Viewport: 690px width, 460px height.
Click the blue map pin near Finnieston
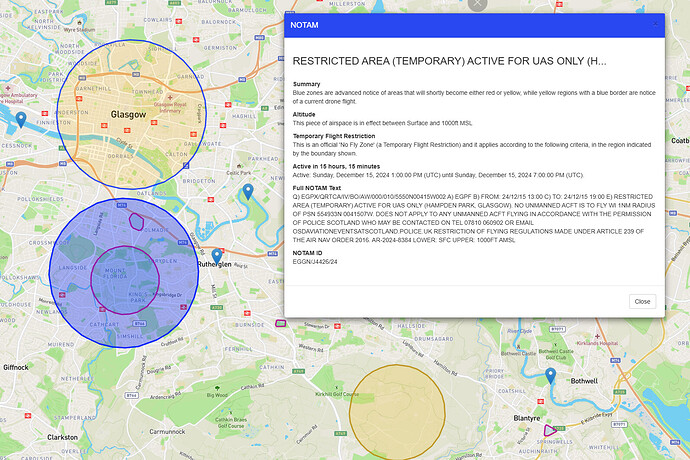coord(21,121)
